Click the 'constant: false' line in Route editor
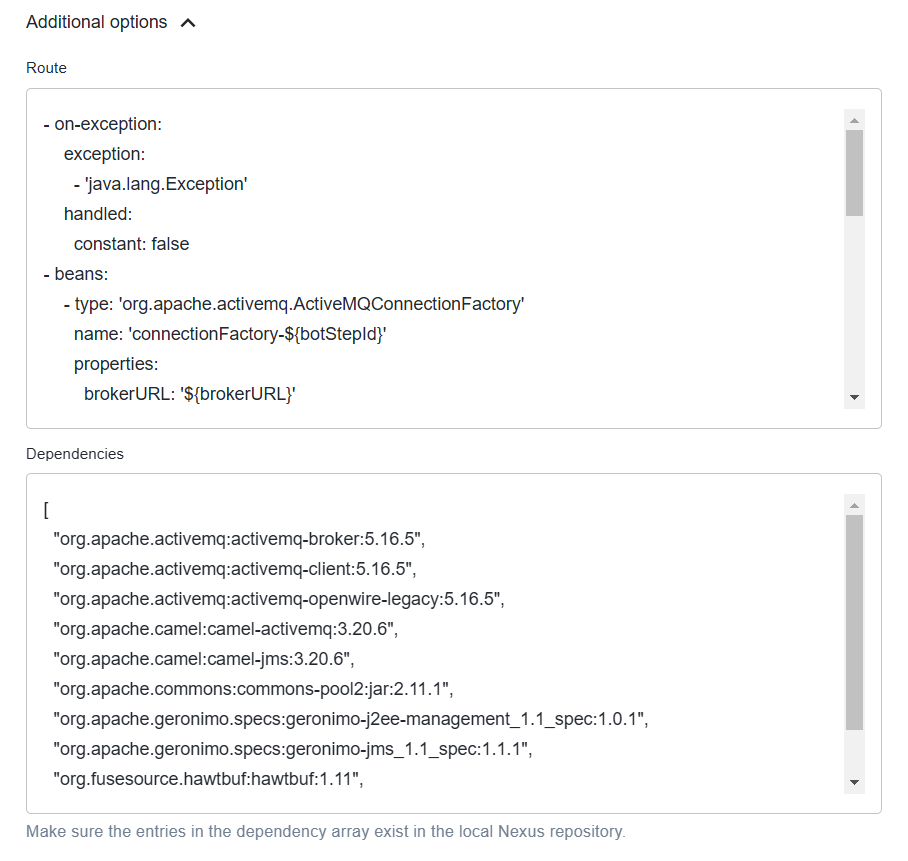This screenshot has width=908, height=861. (131, 244)
